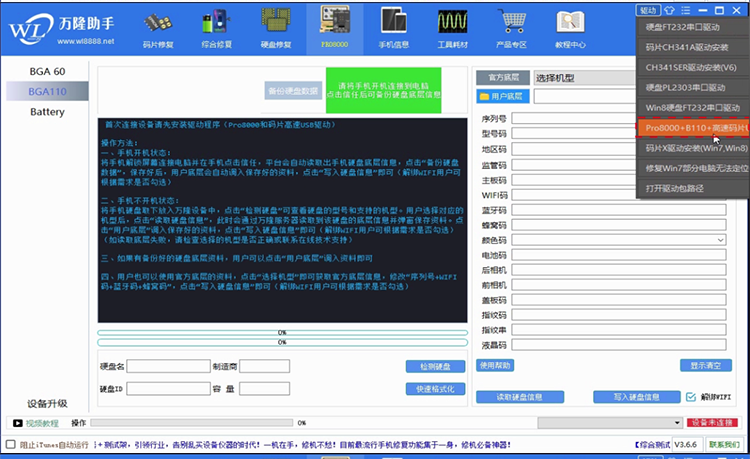Click the 使用帮助 help button
750x459 pixels.
click(495, 366)
